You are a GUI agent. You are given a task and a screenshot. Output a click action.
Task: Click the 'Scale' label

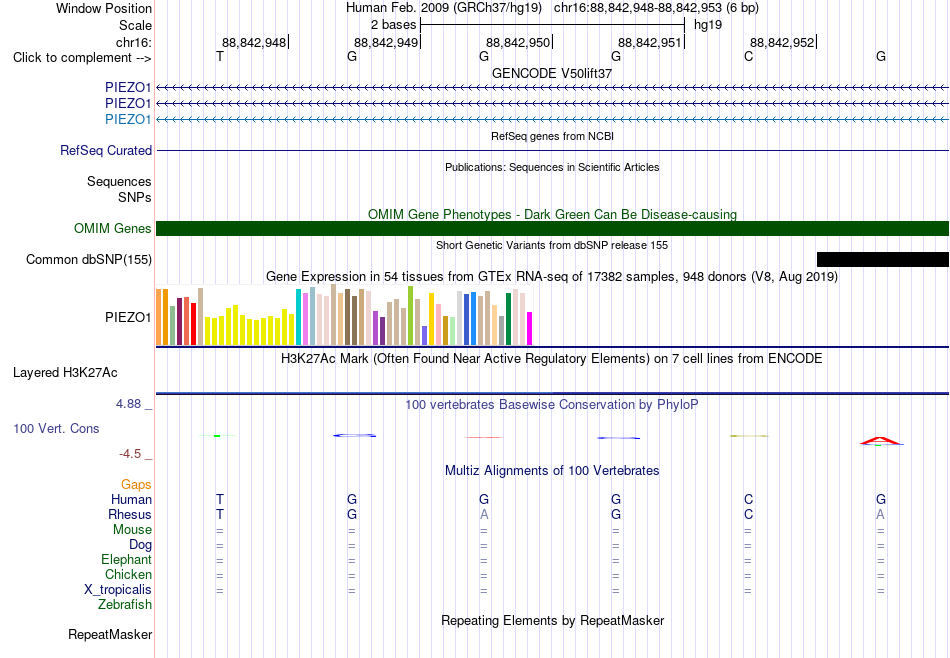tap(135, 25)
